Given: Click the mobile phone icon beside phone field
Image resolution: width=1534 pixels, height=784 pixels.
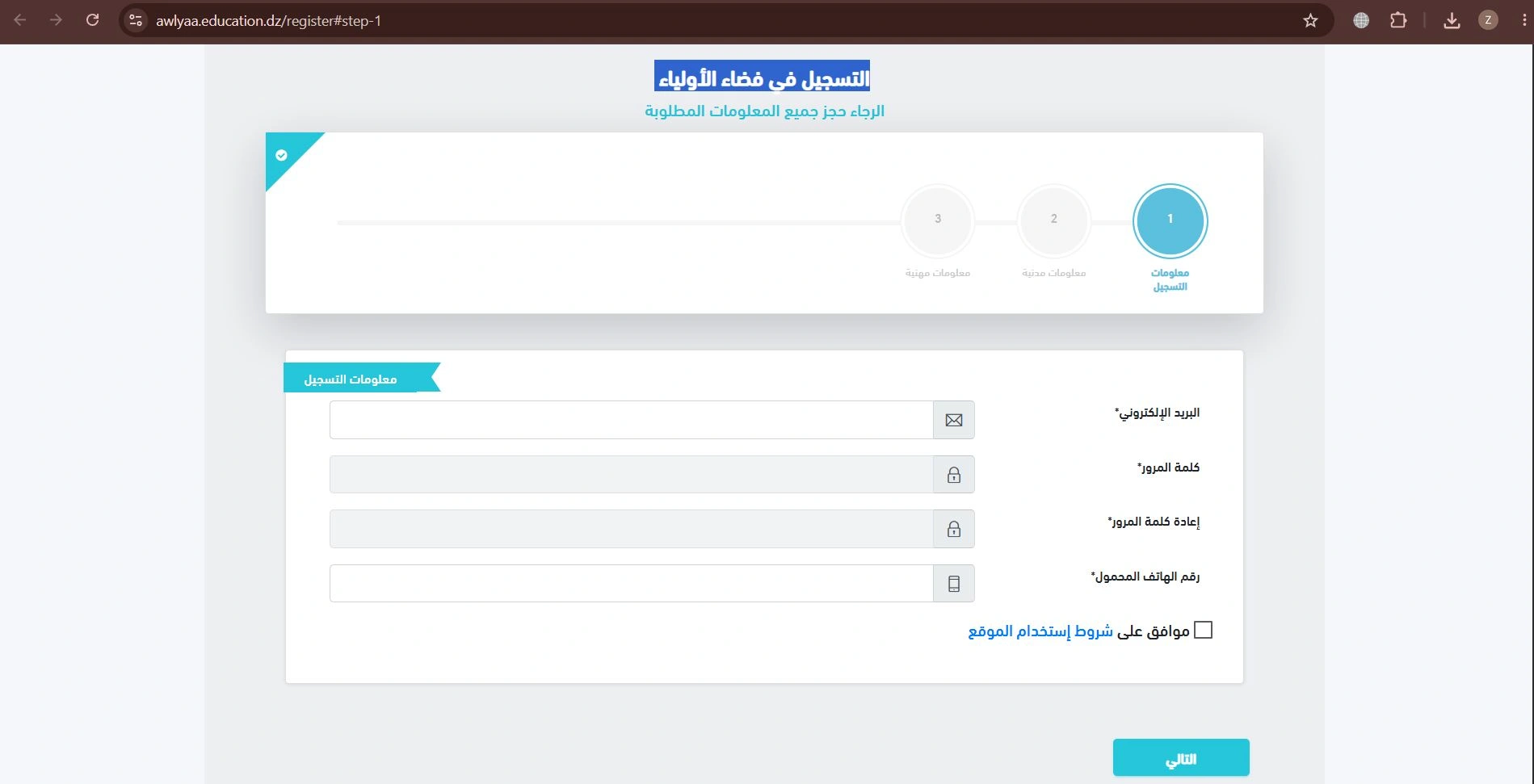Looking at the screenshot, I should pyautogui.click(x=954, y=584).
